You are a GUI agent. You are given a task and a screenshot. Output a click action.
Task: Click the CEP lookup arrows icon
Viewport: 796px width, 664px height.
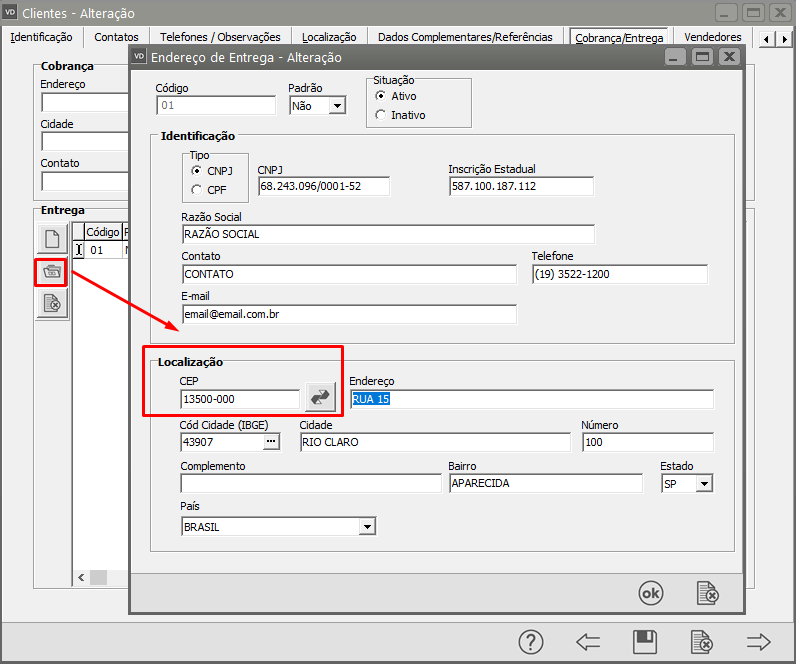pos(320,397)
